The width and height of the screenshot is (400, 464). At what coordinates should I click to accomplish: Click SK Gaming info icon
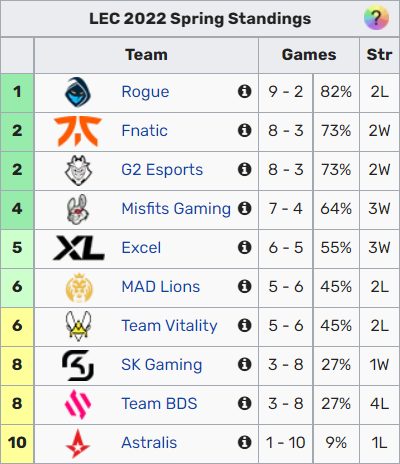[x=244, y=364]
